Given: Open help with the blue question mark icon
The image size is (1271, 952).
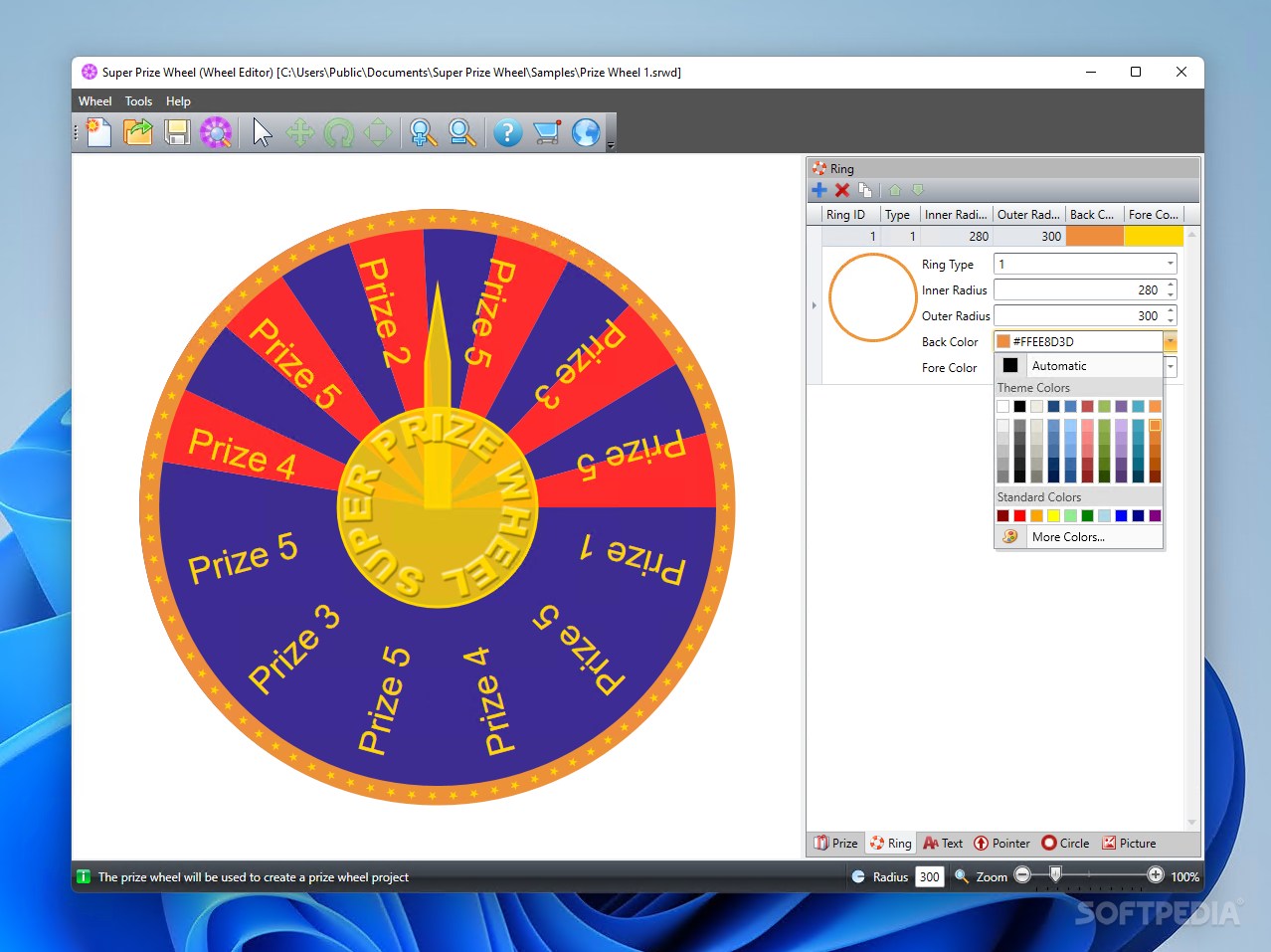Looking at the screenshot, I should (x=507, y=132).
